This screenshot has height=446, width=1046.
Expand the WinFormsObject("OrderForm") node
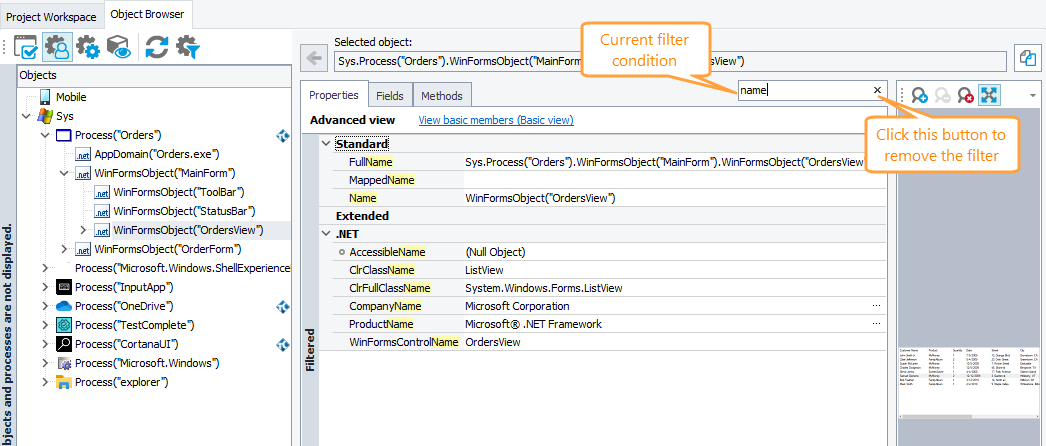click(64, 249)
